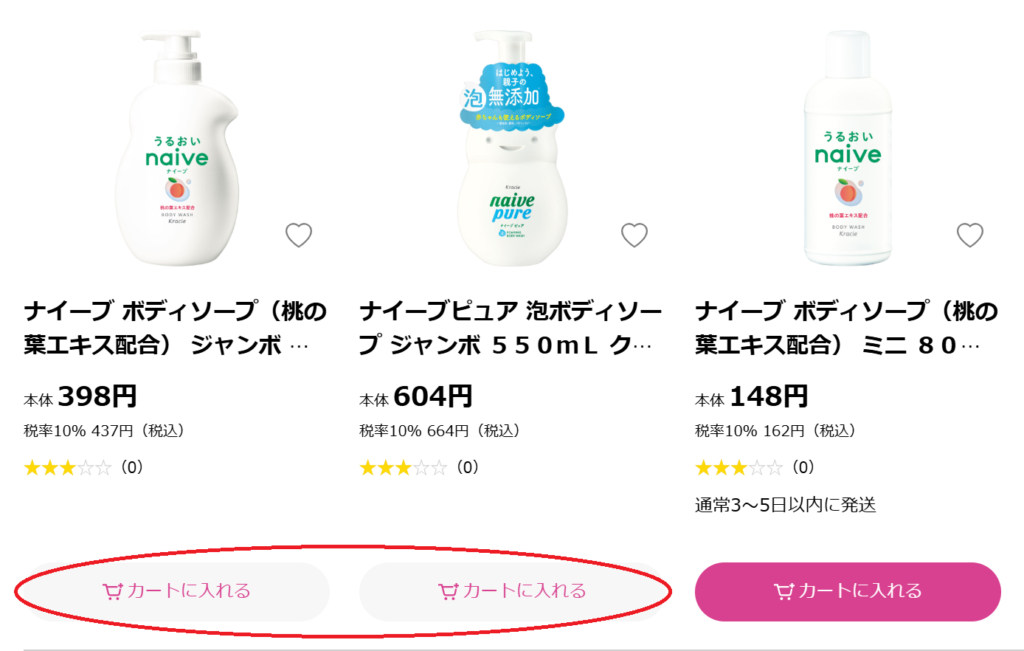The height and width of the screenshot is (651, 1024).
Task: Click cart icon on Naive Pure button
Action: tap(448, 591)
